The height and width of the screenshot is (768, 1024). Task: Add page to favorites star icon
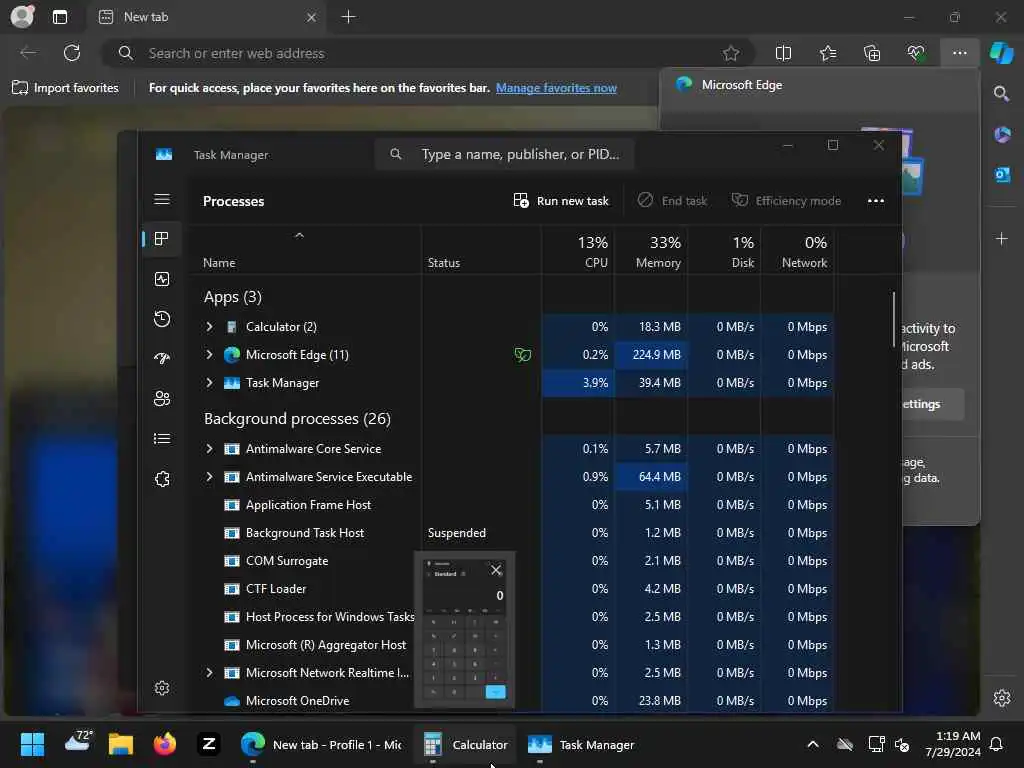(x=731, y=53)
